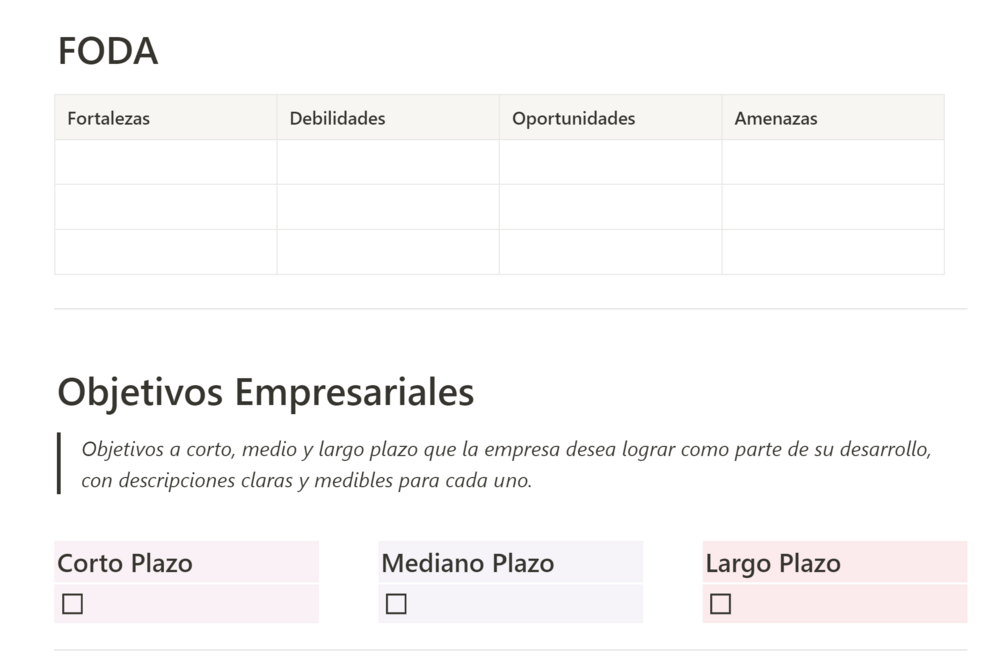Click first empty cell under Fortalezas
The image size is (1005, 672).
click(x=165, y=162)
